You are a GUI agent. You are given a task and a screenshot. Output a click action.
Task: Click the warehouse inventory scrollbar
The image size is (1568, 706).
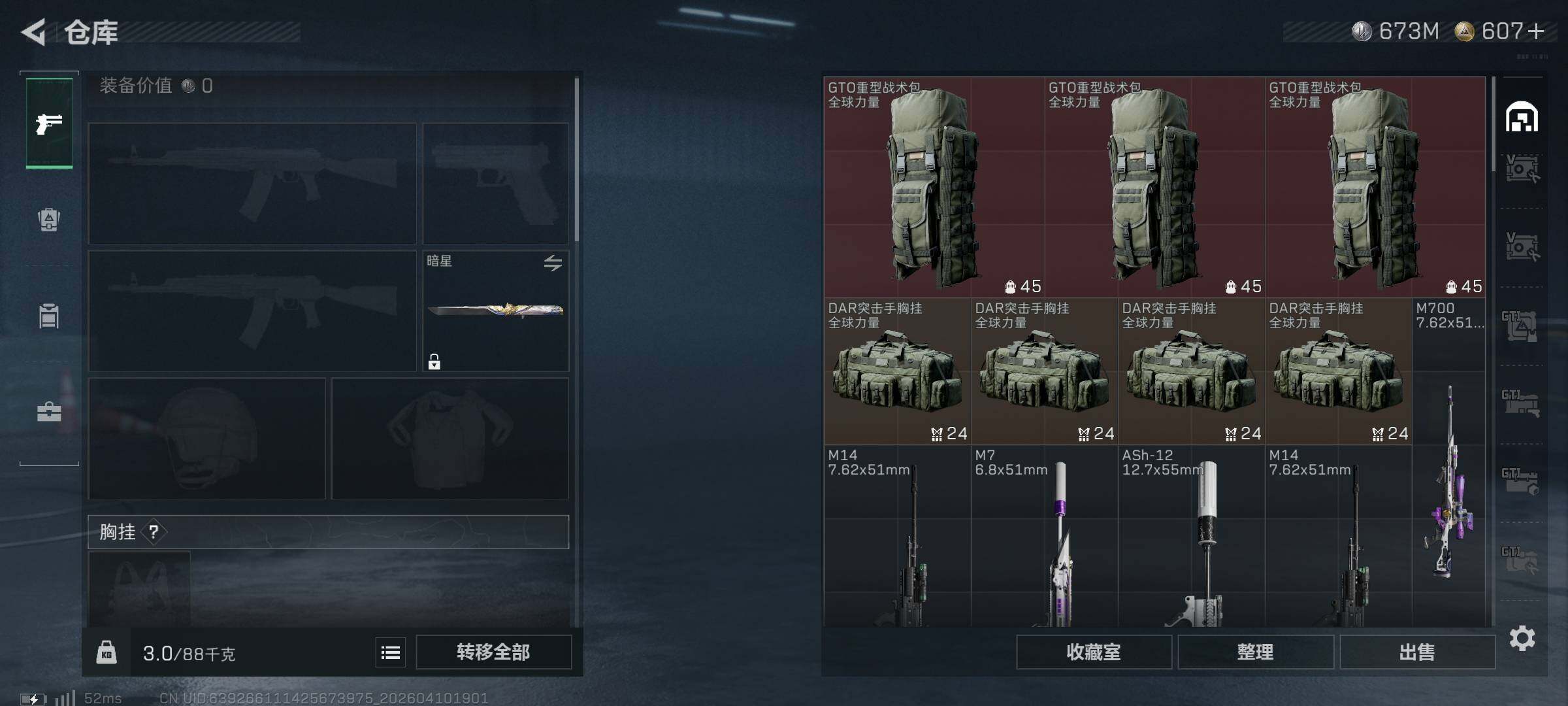coord(1494,124)
